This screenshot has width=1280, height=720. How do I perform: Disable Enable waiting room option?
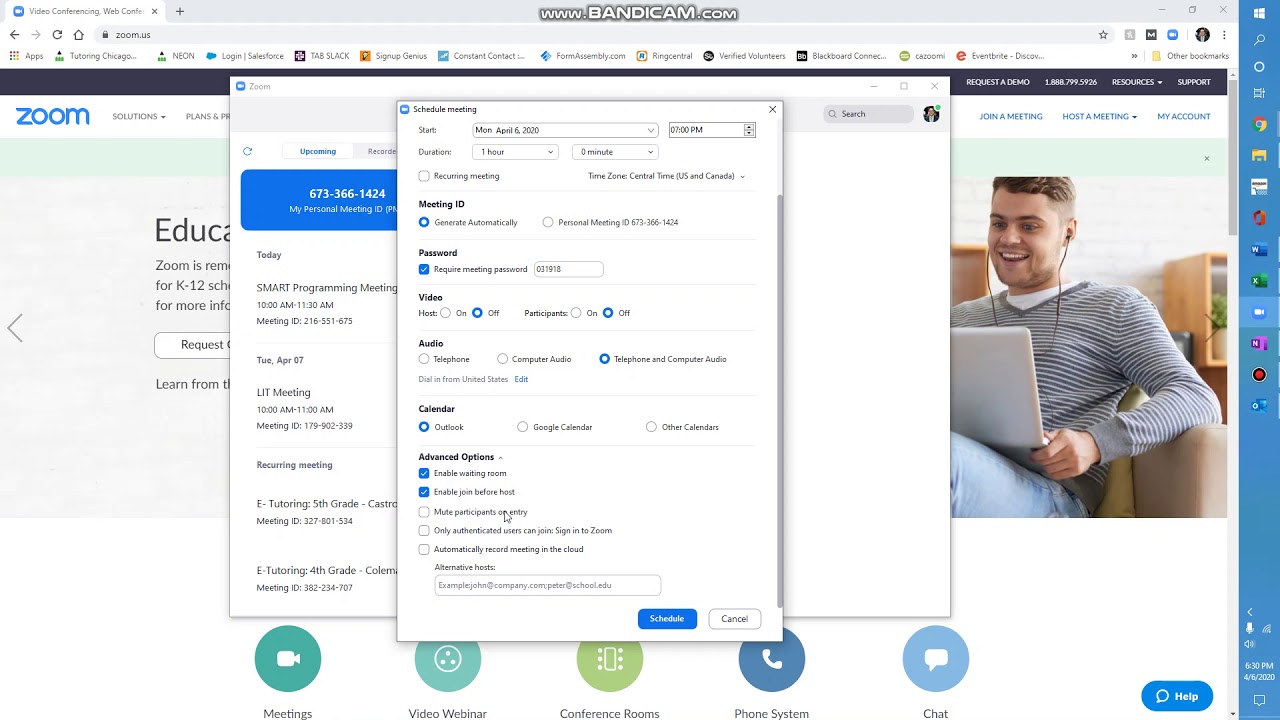click(x=424, y=473)
